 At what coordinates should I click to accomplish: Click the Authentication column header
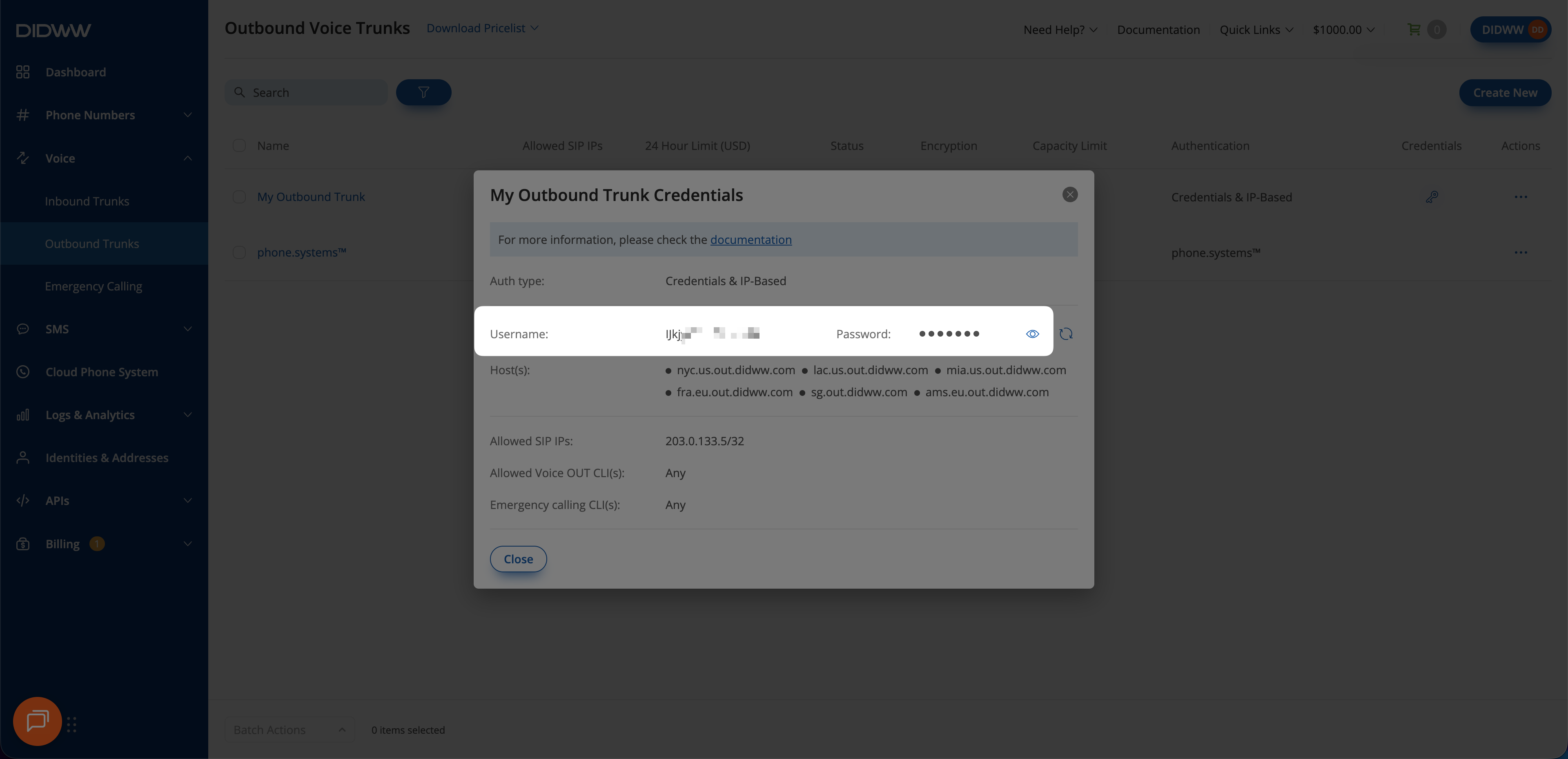pyautogui.click(x=1210, y=145)
